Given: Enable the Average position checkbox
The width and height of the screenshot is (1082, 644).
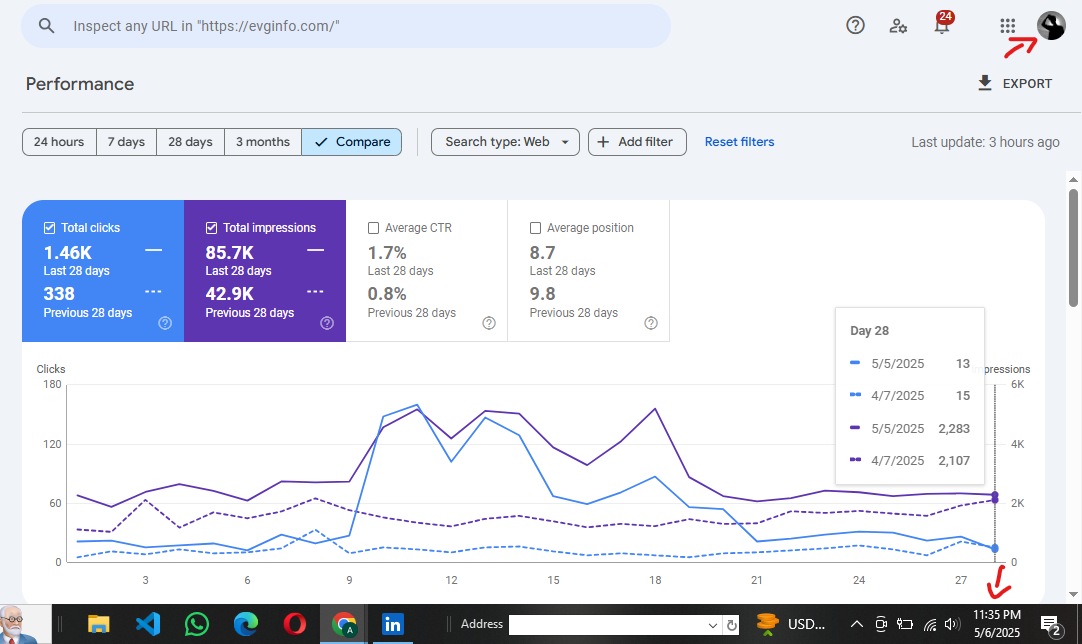Looking at the screenshot, I should pyautogui.click(x=535, y=228).
